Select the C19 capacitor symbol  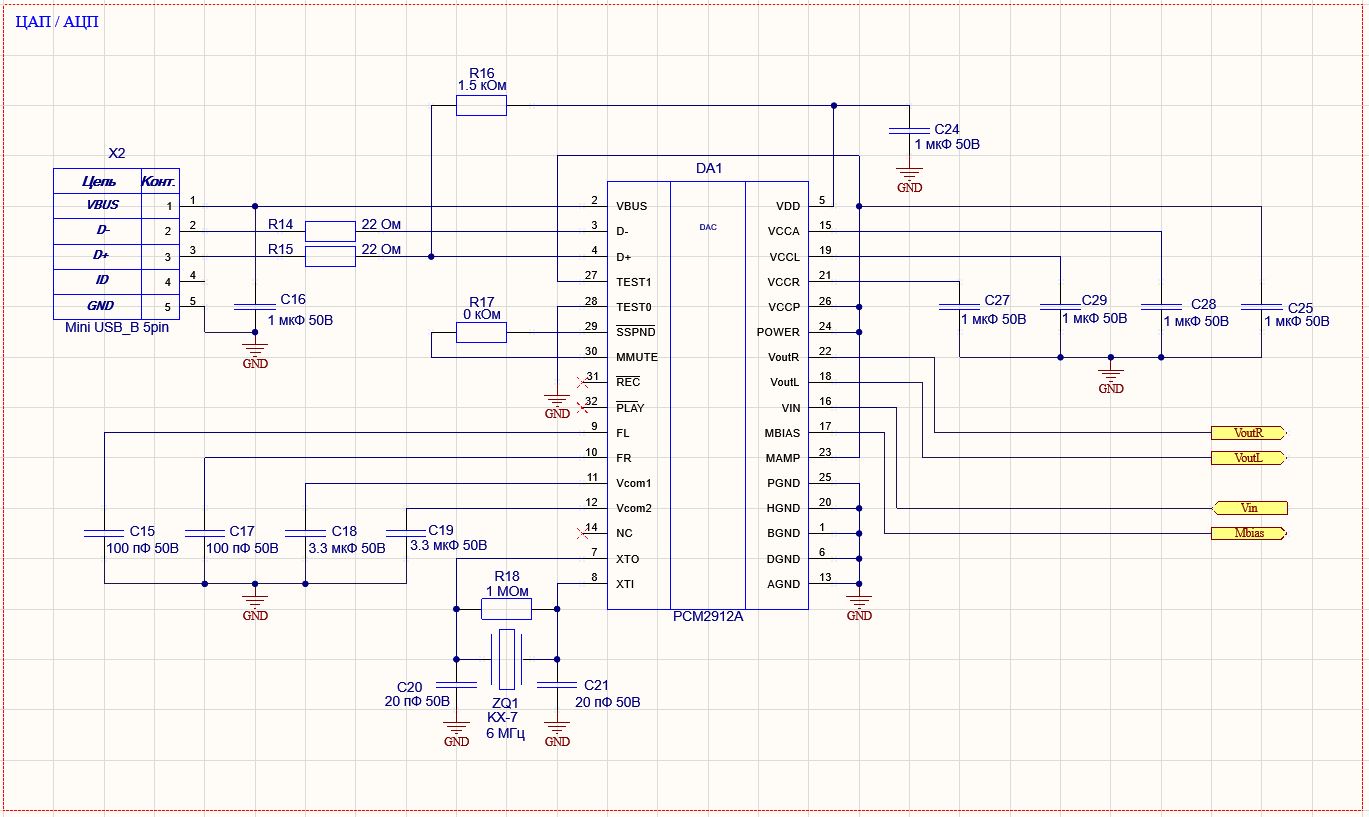[x=406, y=533]
